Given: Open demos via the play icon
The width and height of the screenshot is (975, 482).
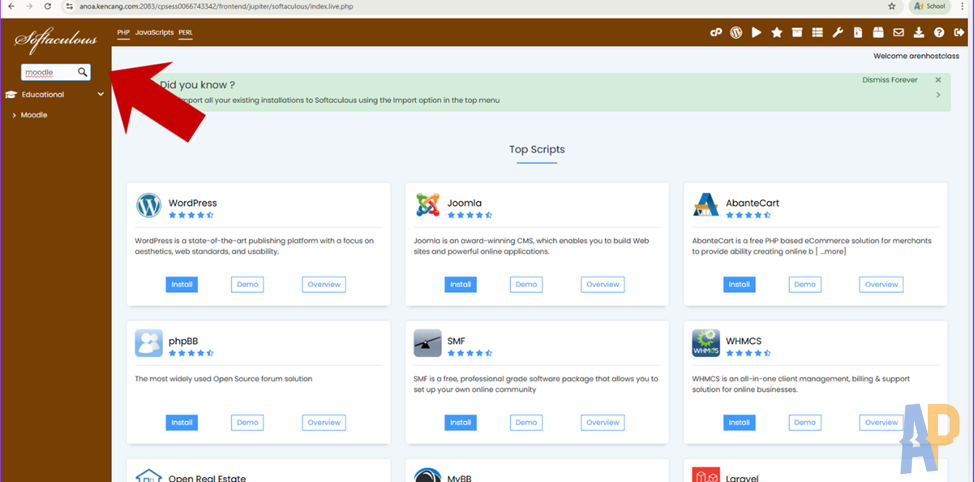Looking at the screenshot, I should point(757,33).
